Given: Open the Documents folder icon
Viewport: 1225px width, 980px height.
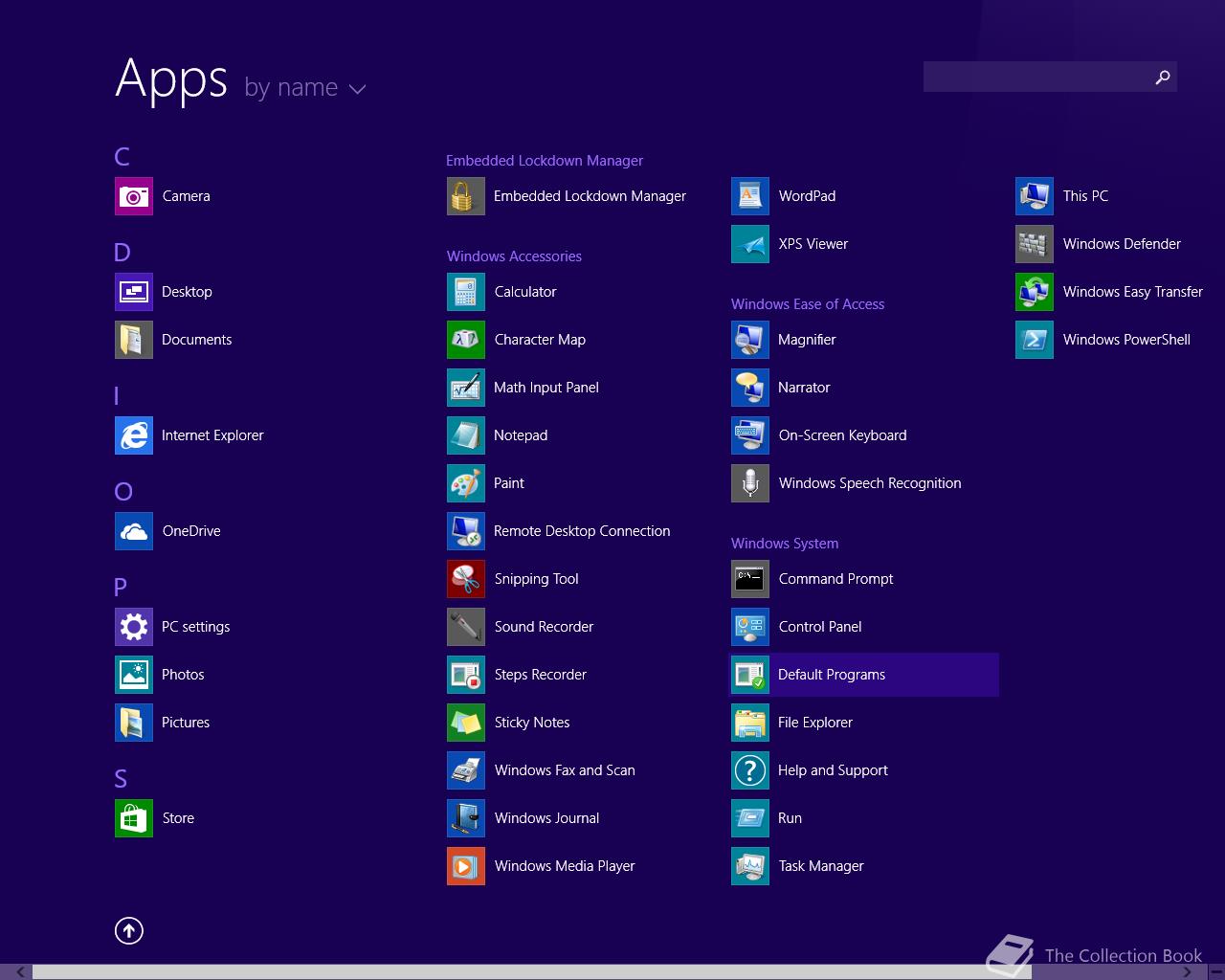Looking at the screenshot, I should [x=134, y=340].
